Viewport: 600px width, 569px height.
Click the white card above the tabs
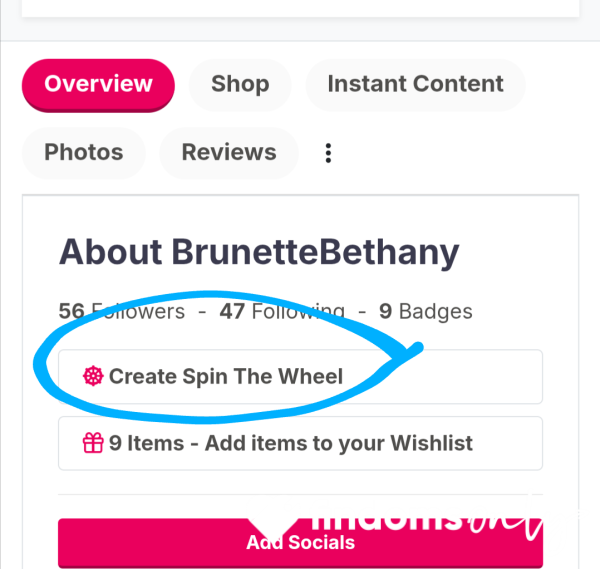pos(300,8)
